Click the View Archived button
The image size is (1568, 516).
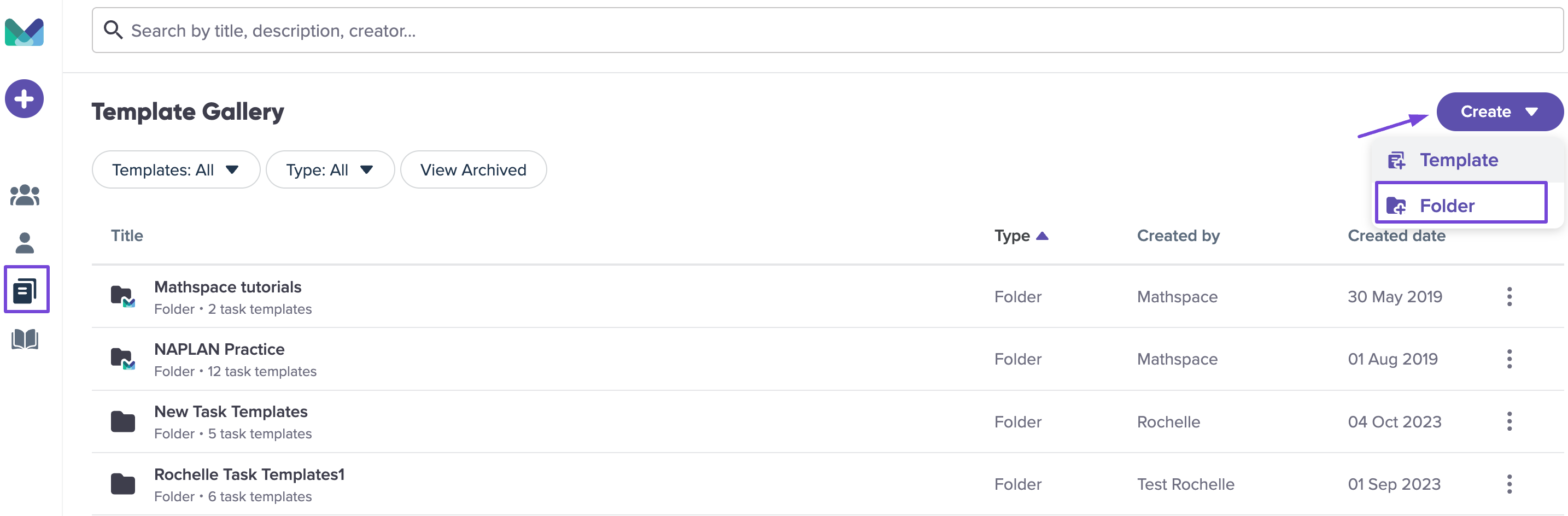[x=473, y=170]
